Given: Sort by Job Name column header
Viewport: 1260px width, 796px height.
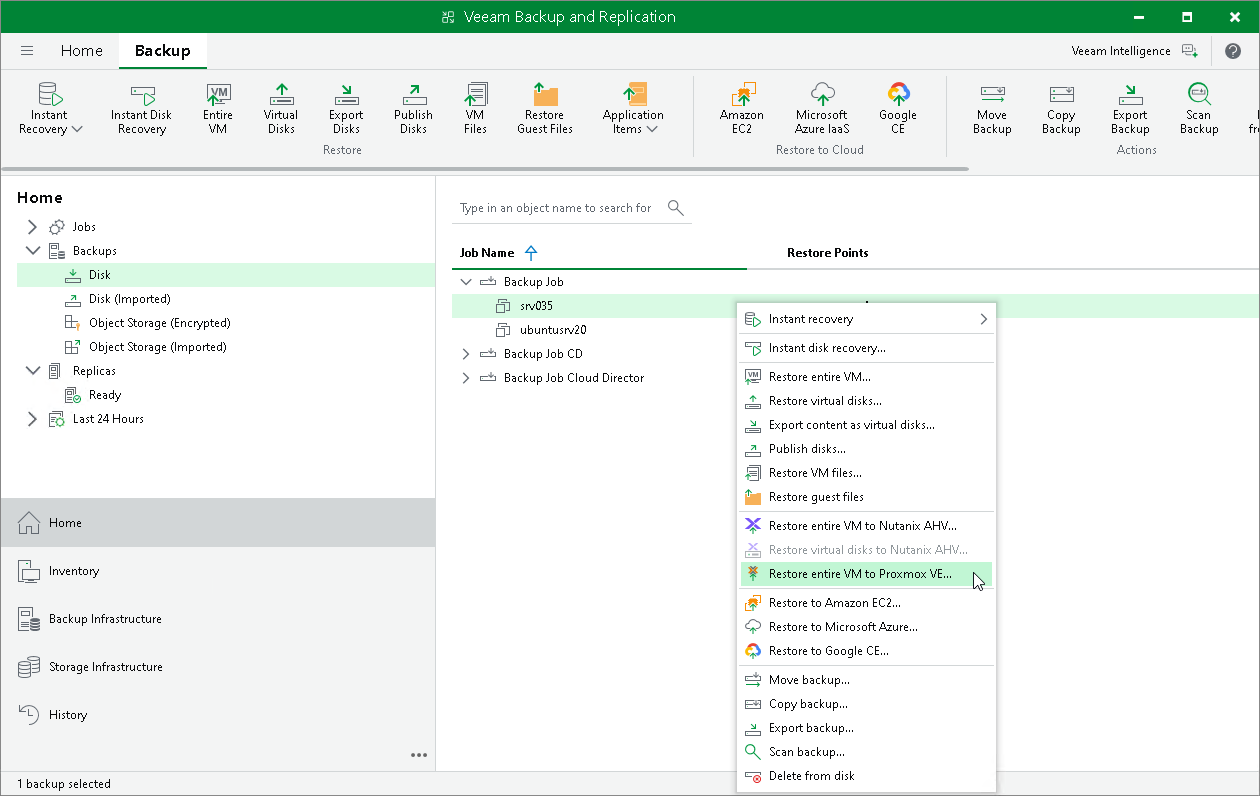Looking at the screenshot, I should [487, 253].
